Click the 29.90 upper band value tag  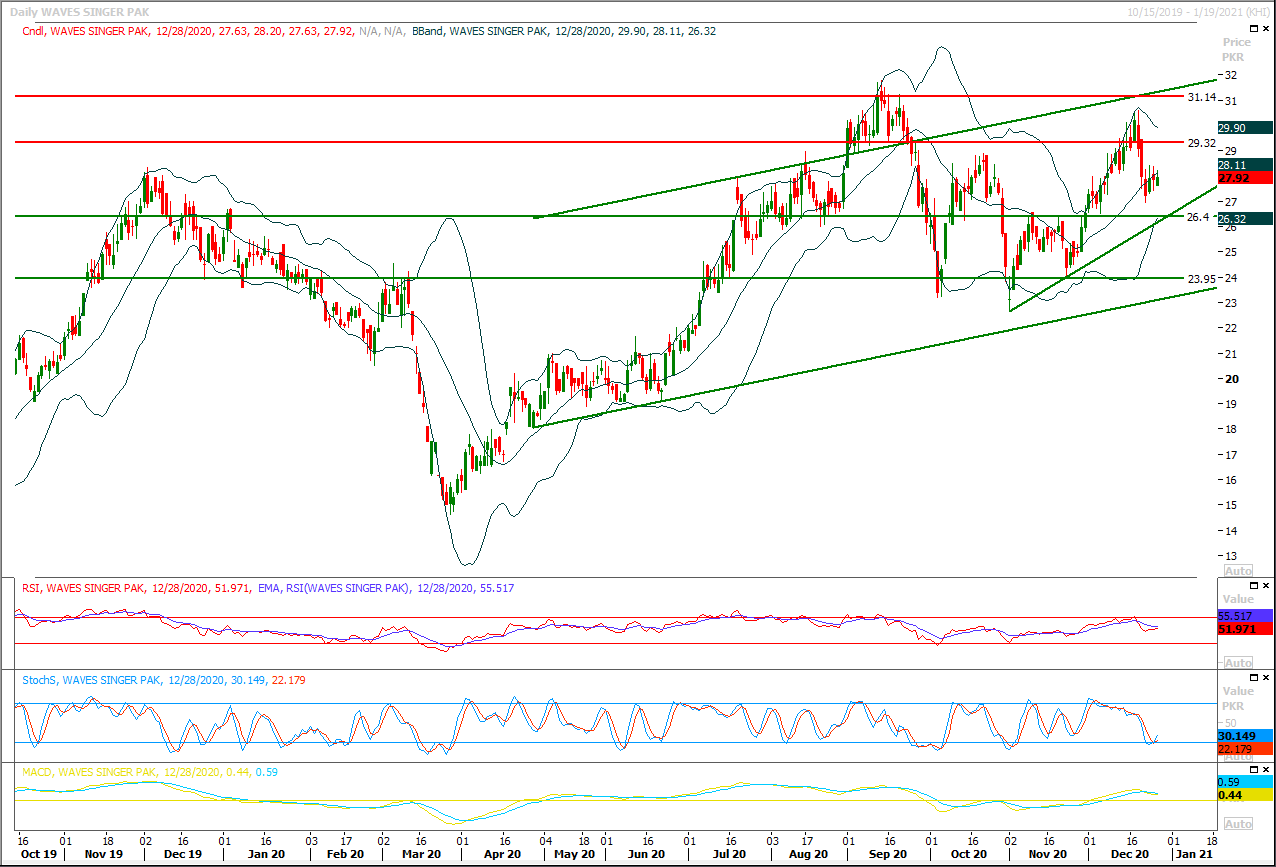pos(1245,128)
